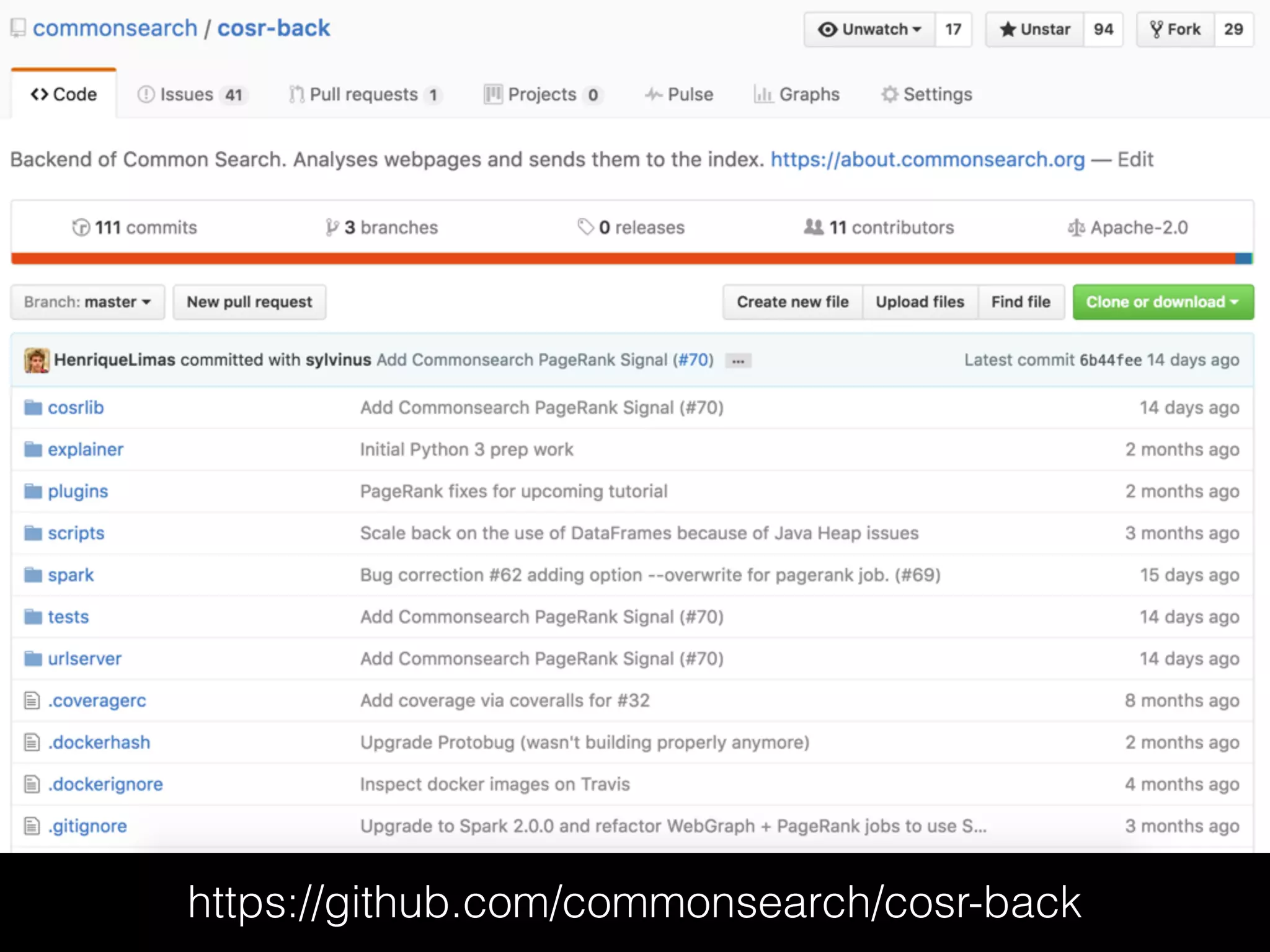Open the Pulse tab

679,94
